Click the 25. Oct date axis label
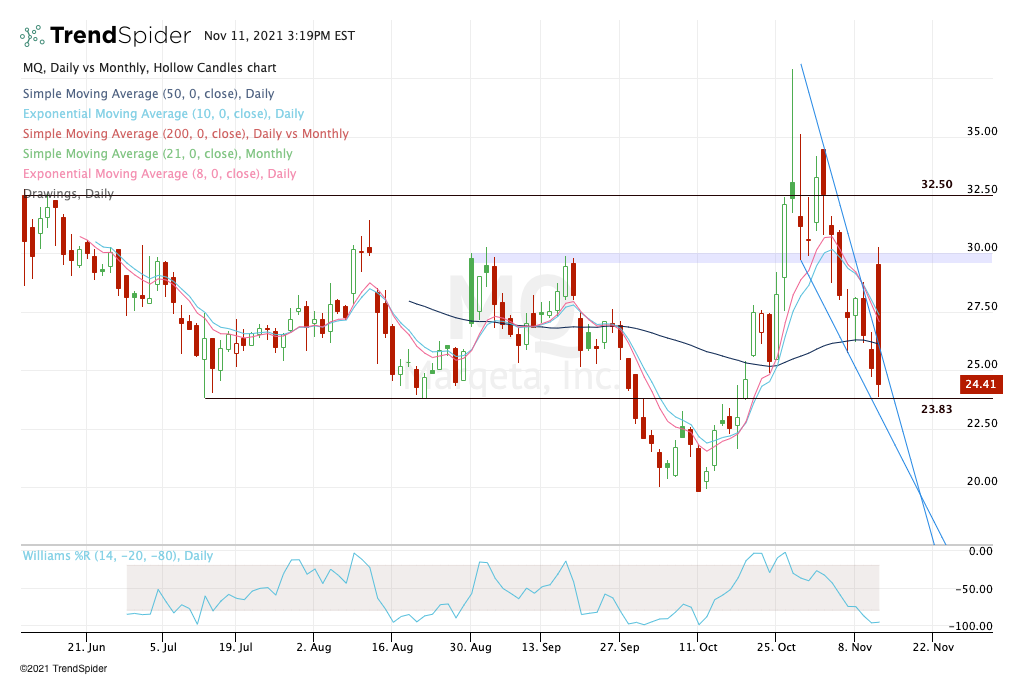The width and height of the screenshot is (1023, 678). click(775, 648)
